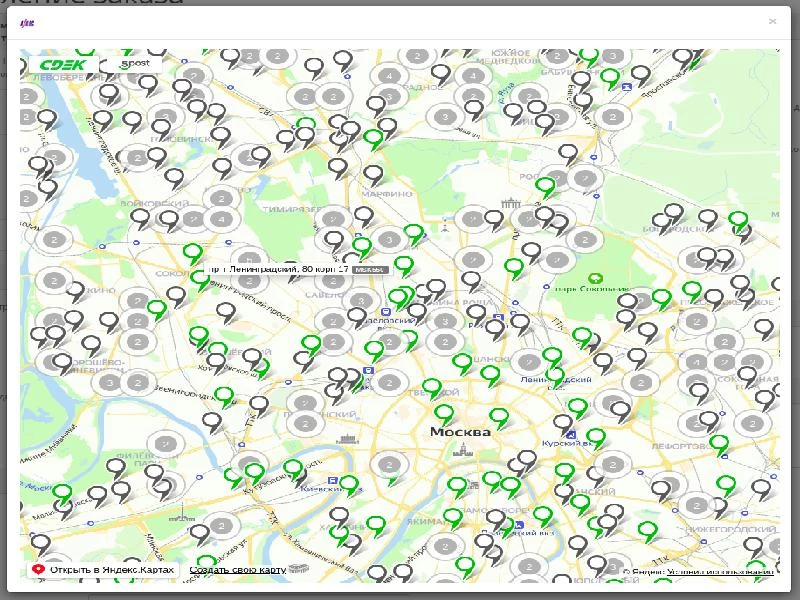Click the Москва city name label

pos(460,432)
